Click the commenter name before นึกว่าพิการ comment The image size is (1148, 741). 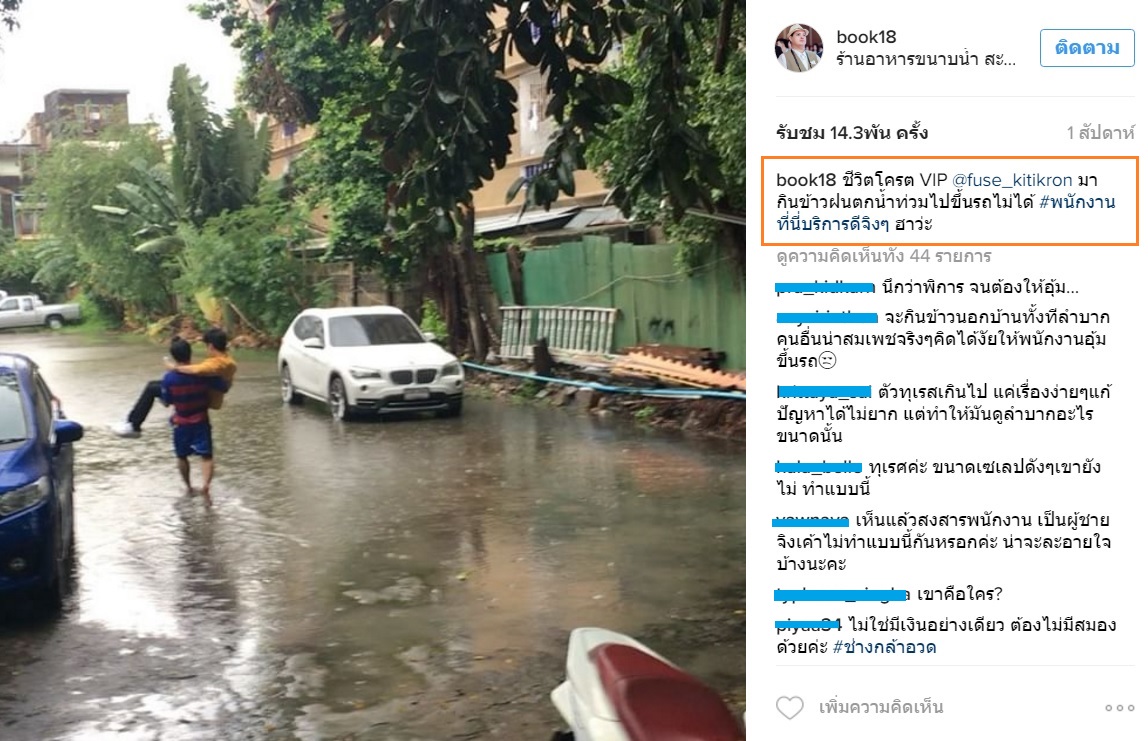point(825,287)
